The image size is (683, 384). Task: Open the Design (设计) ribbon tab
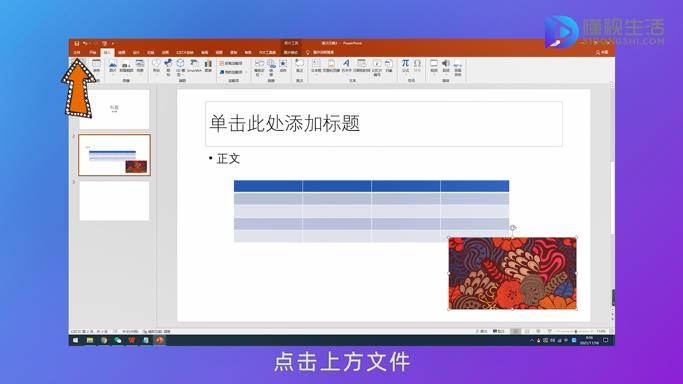click(136, 52)
